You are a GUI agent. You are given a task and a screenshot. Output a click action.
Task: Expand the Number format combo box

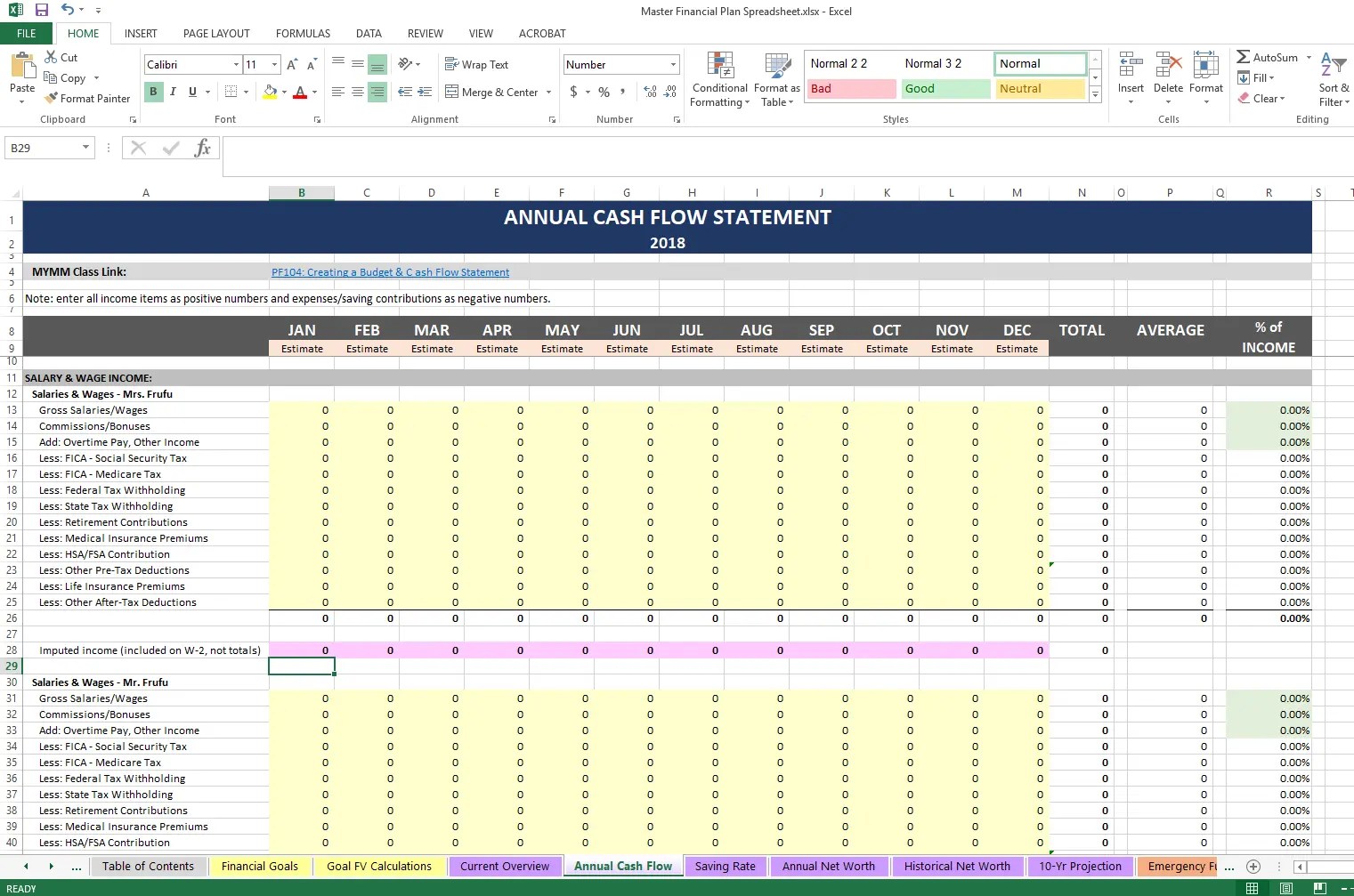[x=672, y=65]
